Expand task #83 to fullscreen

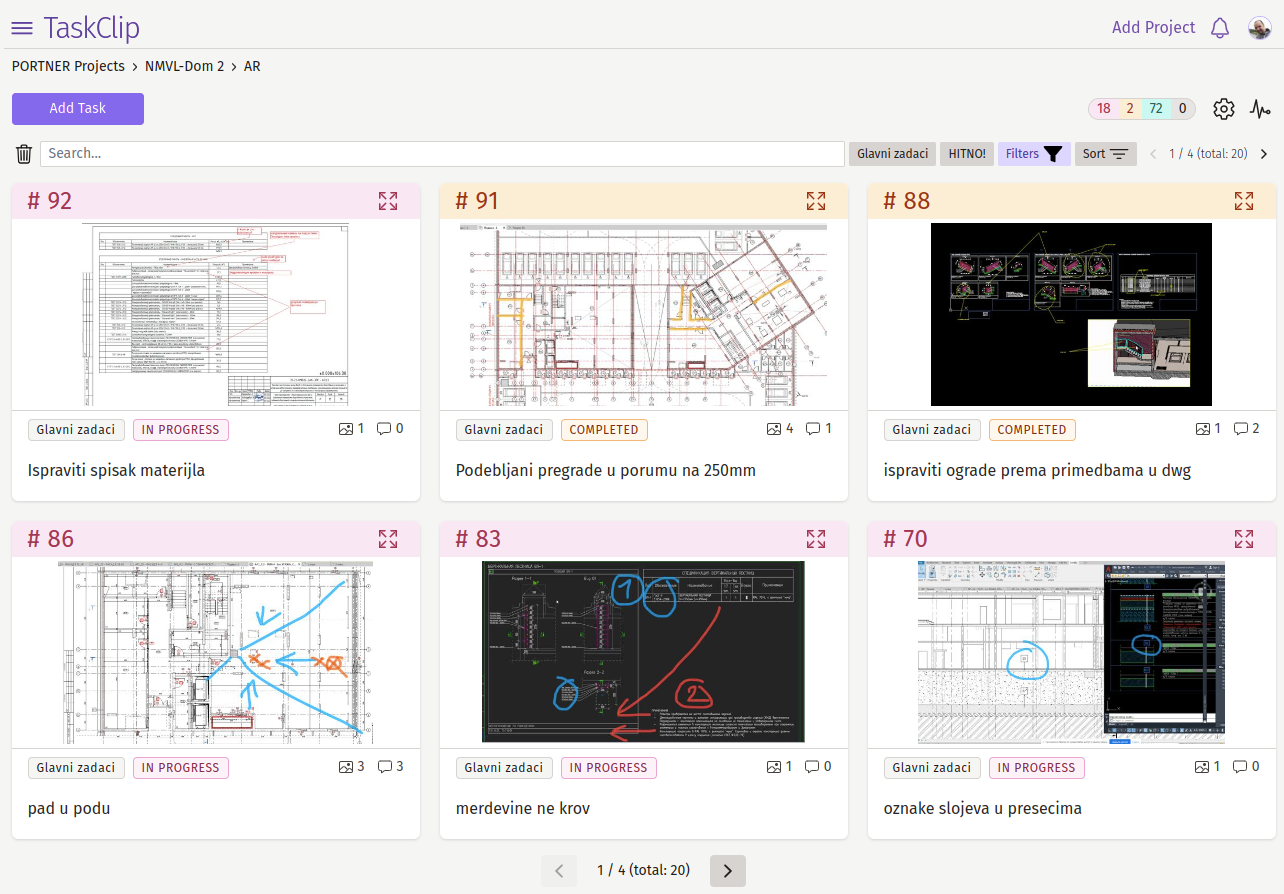816,539
